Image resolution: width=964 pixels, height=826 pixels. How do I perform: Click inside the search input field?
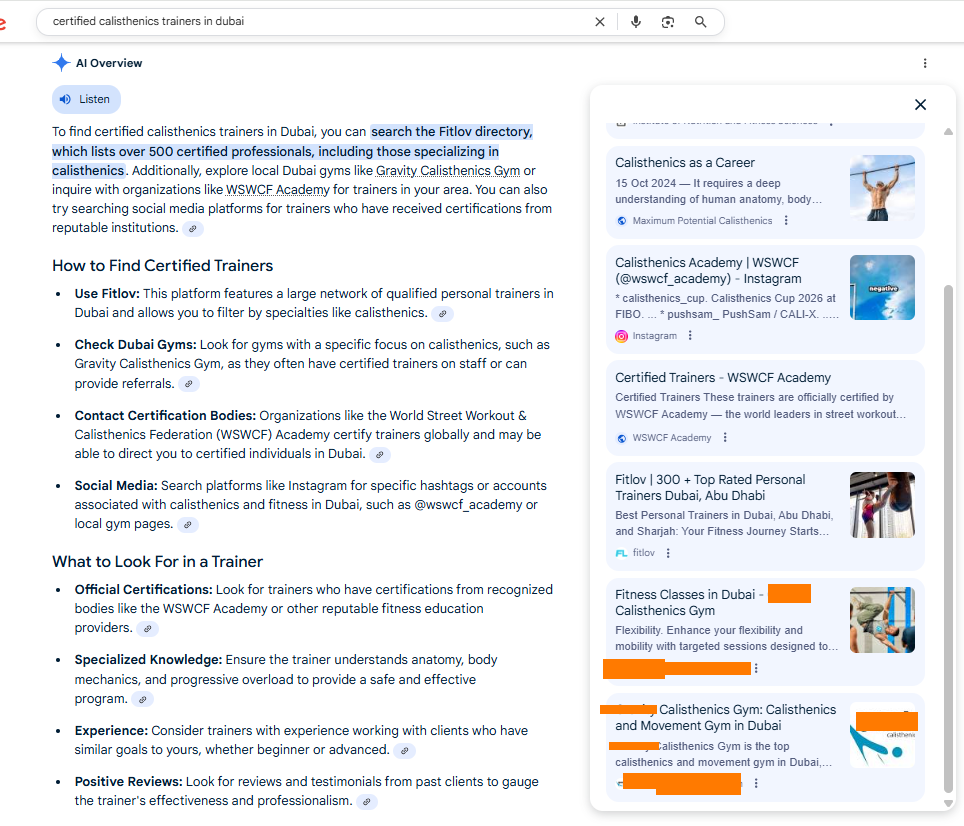300,22
